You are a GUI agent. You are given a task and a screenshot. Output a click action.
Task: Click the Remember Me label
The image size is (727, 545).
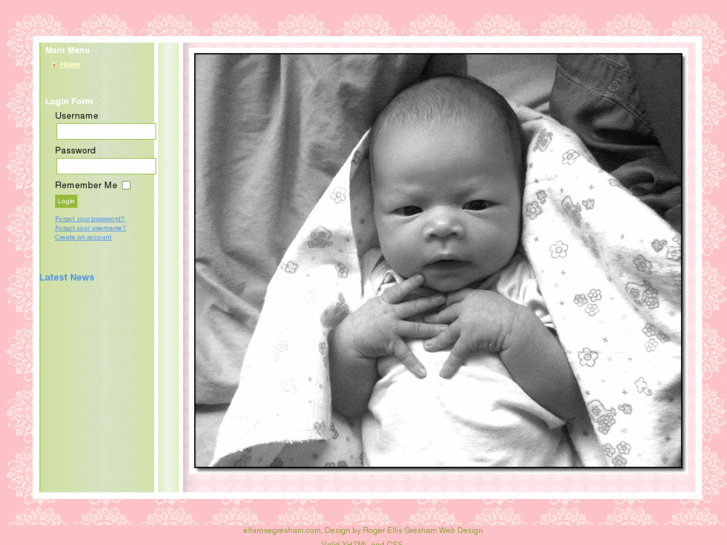(x=86, y=185)
